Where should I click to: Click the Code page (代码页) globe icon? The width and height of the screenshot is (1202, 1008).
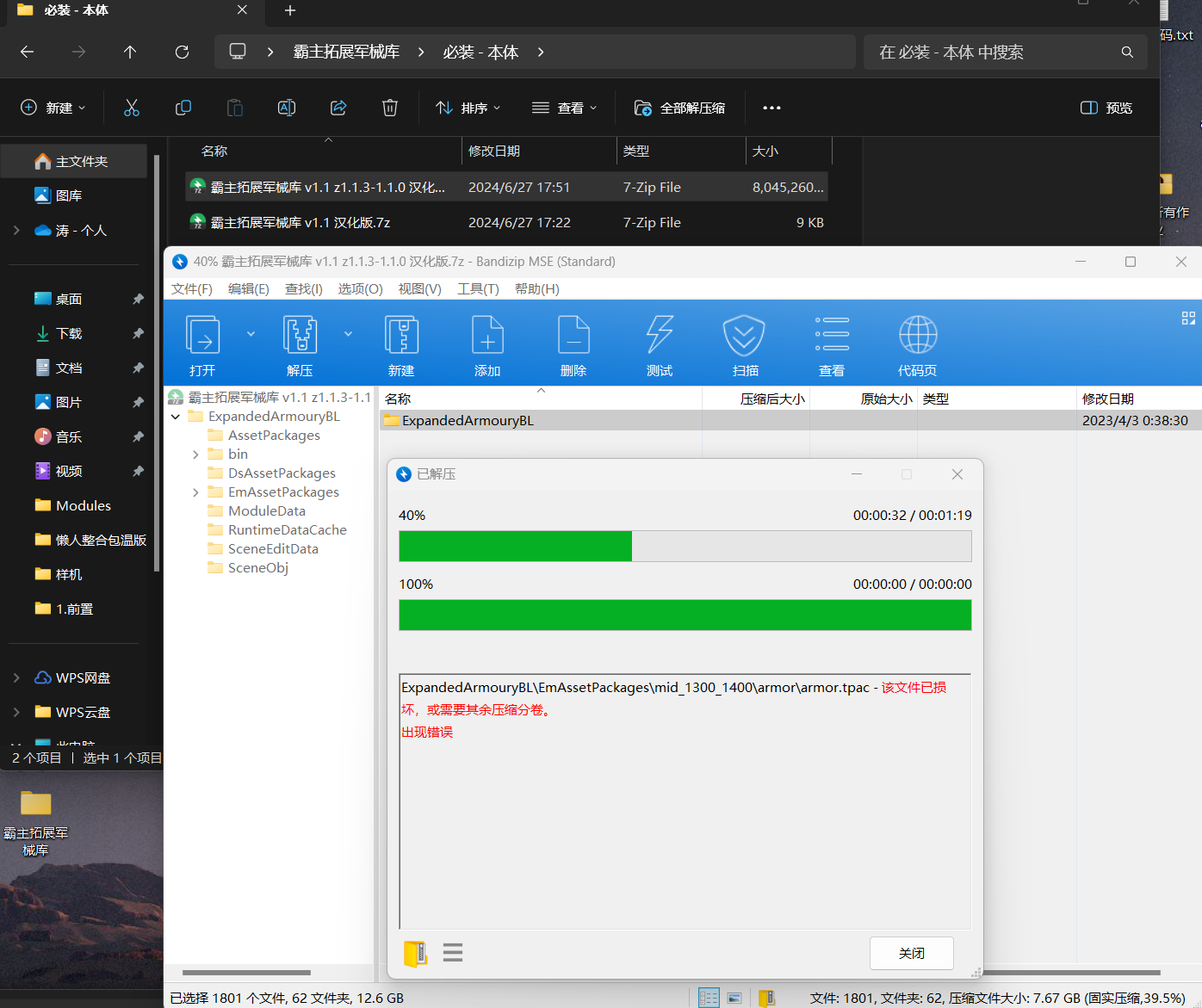tap(918, 335)
